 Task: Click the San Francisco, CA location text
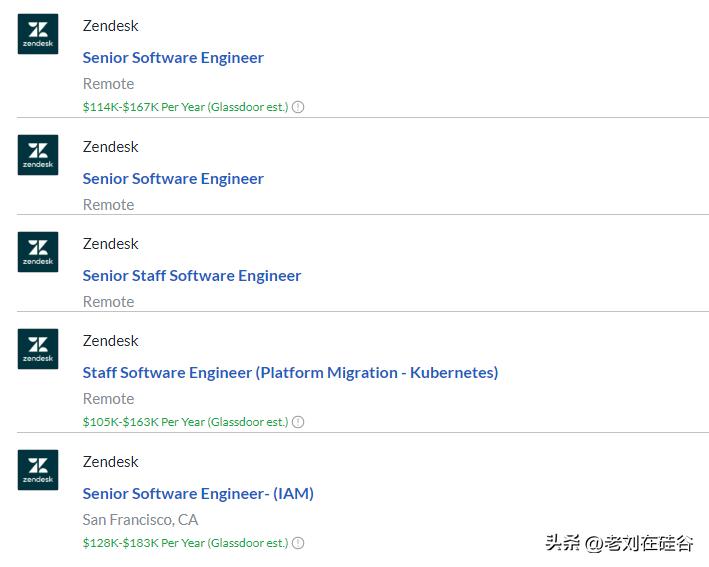coord(140,520)
